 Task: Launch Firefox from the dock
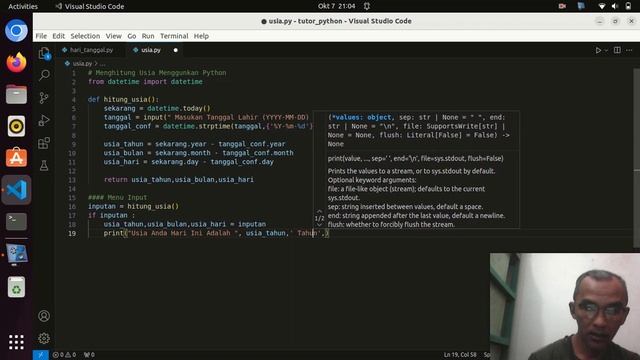[16, 62]
